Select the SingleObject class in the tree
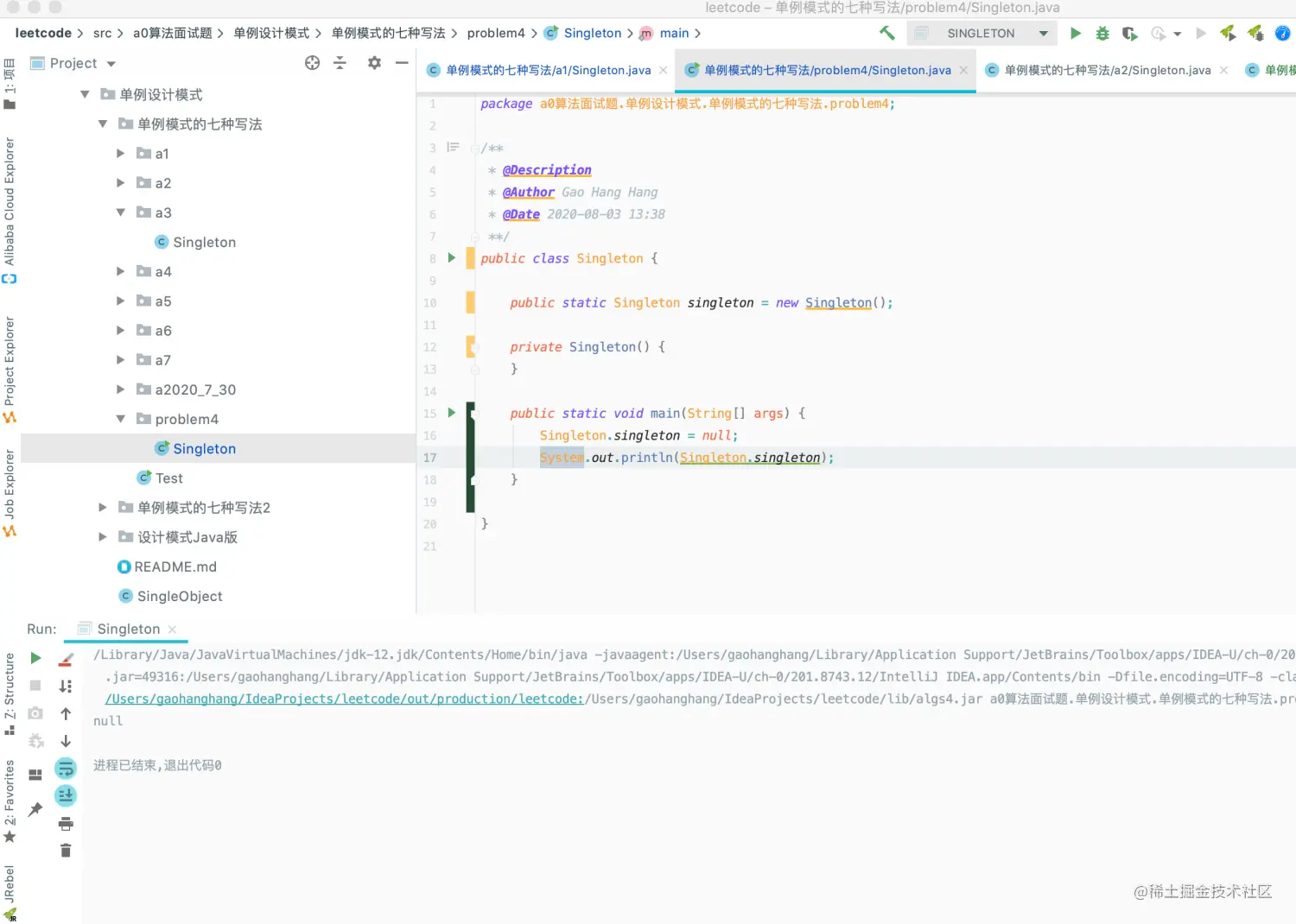Image resolution: width=1296 pixels, height=924 pixels. 171,596
